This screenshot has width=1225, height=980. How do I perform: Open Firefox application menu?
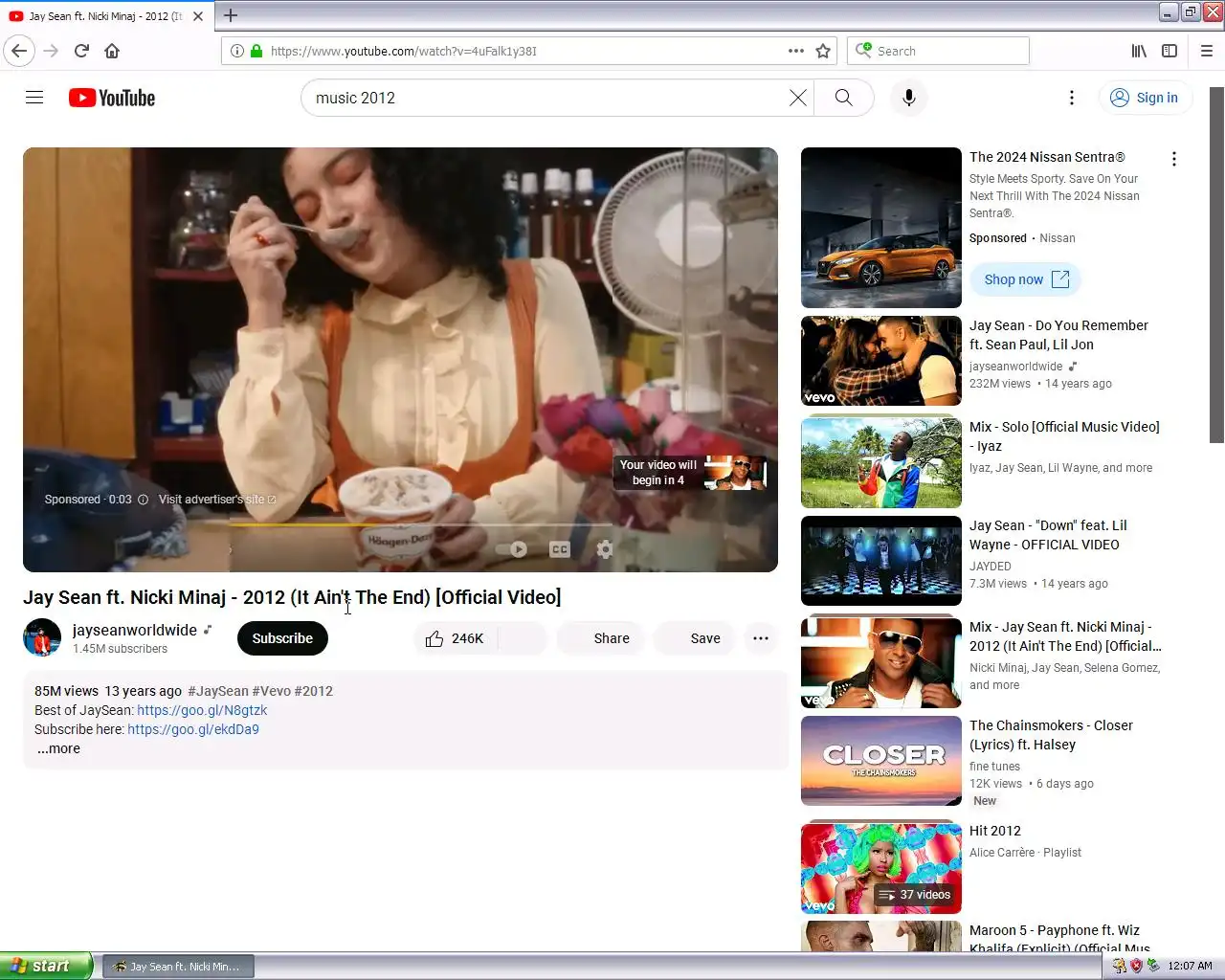coord(1207,51)
